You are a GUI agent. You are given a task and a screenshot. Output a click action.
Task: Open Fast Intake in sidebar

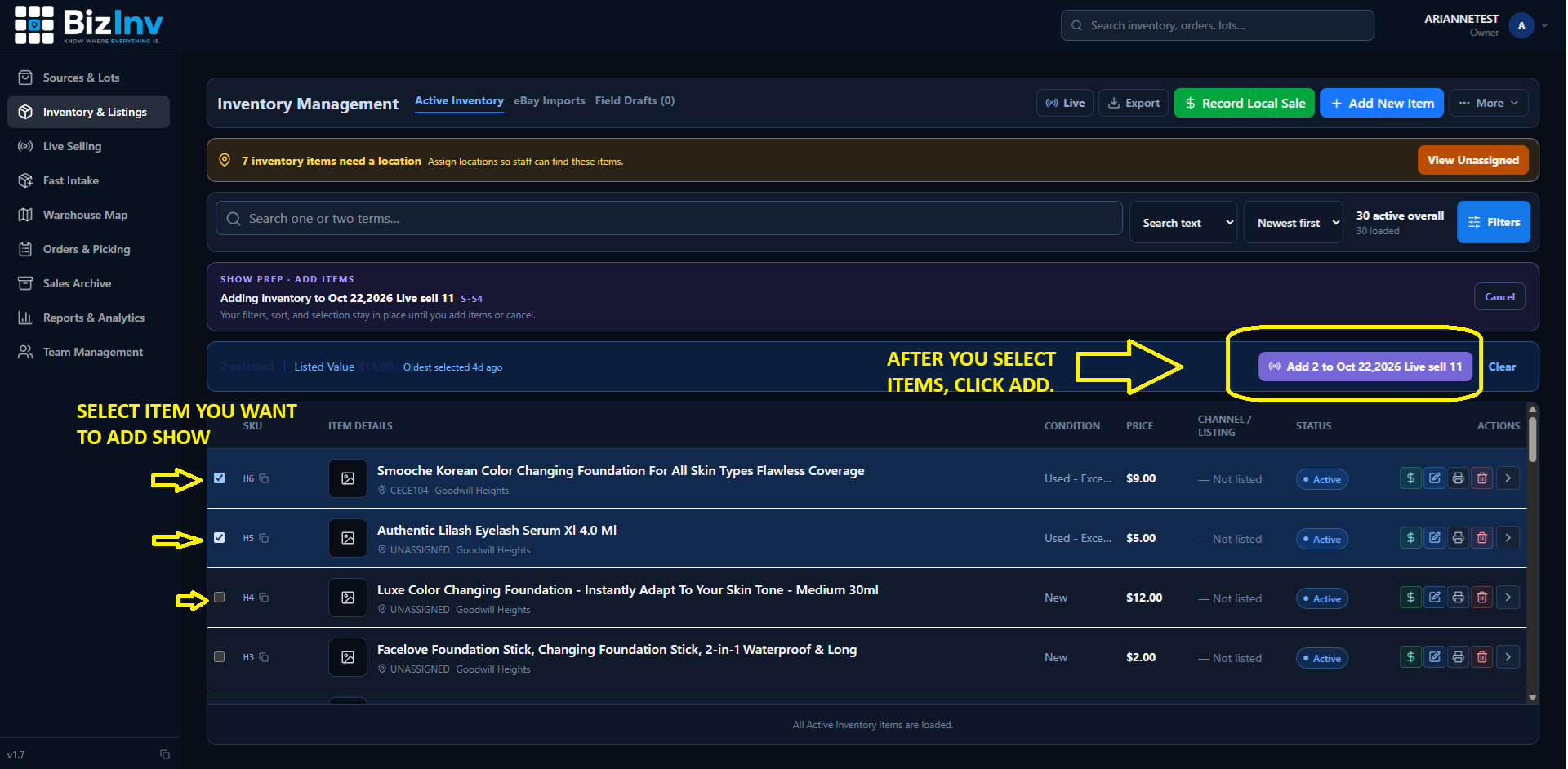click(88, 180)
